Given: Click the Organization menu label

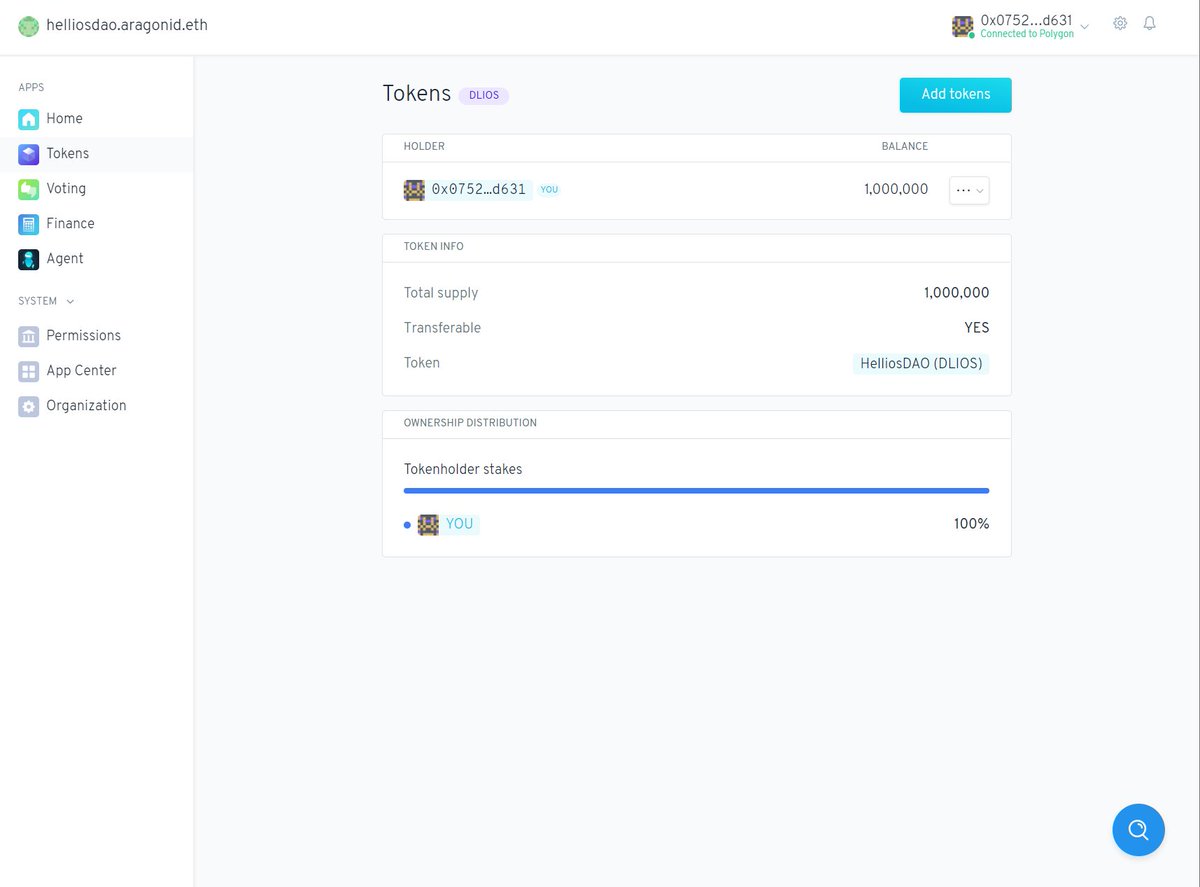Looking at the screenshot, I should click(x=86, y=406).
